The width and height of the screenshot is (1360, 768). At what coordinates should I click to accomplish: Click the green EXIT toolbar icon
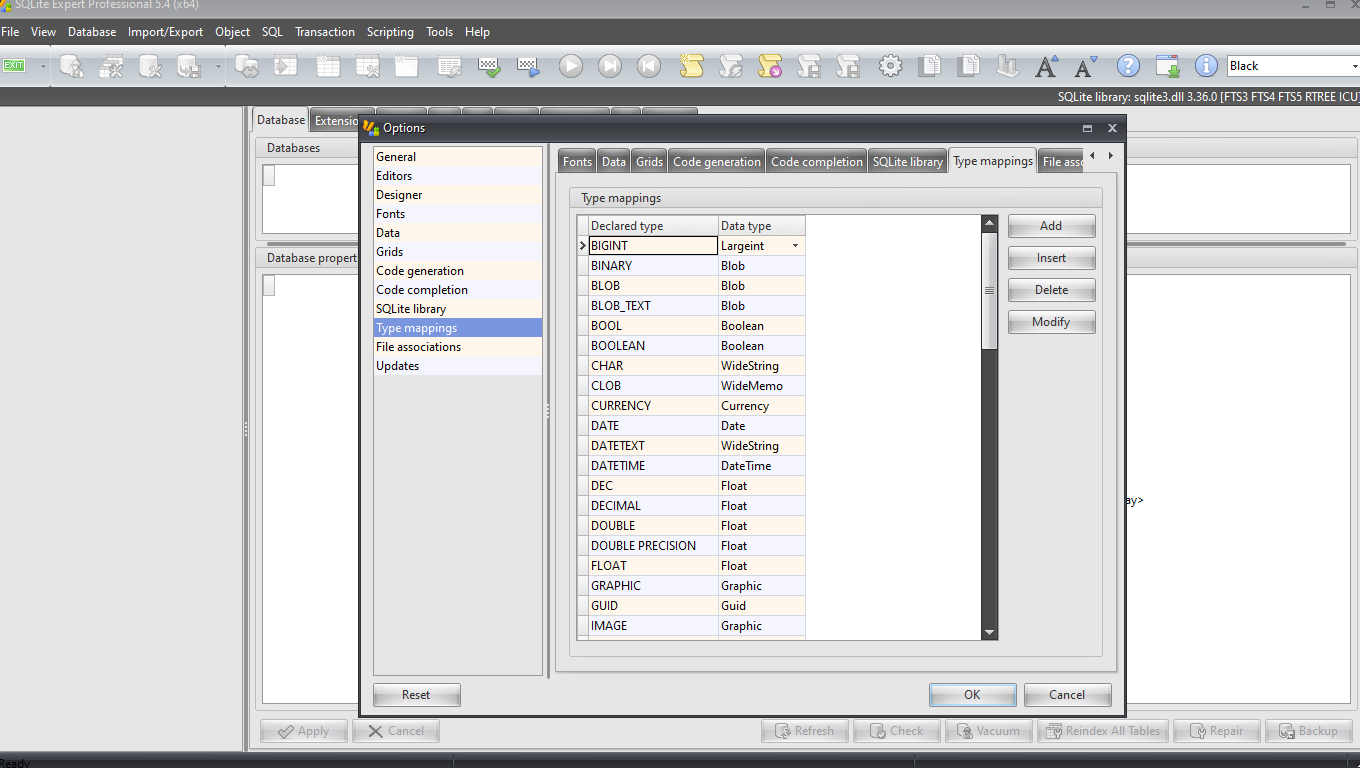pyautogui.click(x=14, y=66)
